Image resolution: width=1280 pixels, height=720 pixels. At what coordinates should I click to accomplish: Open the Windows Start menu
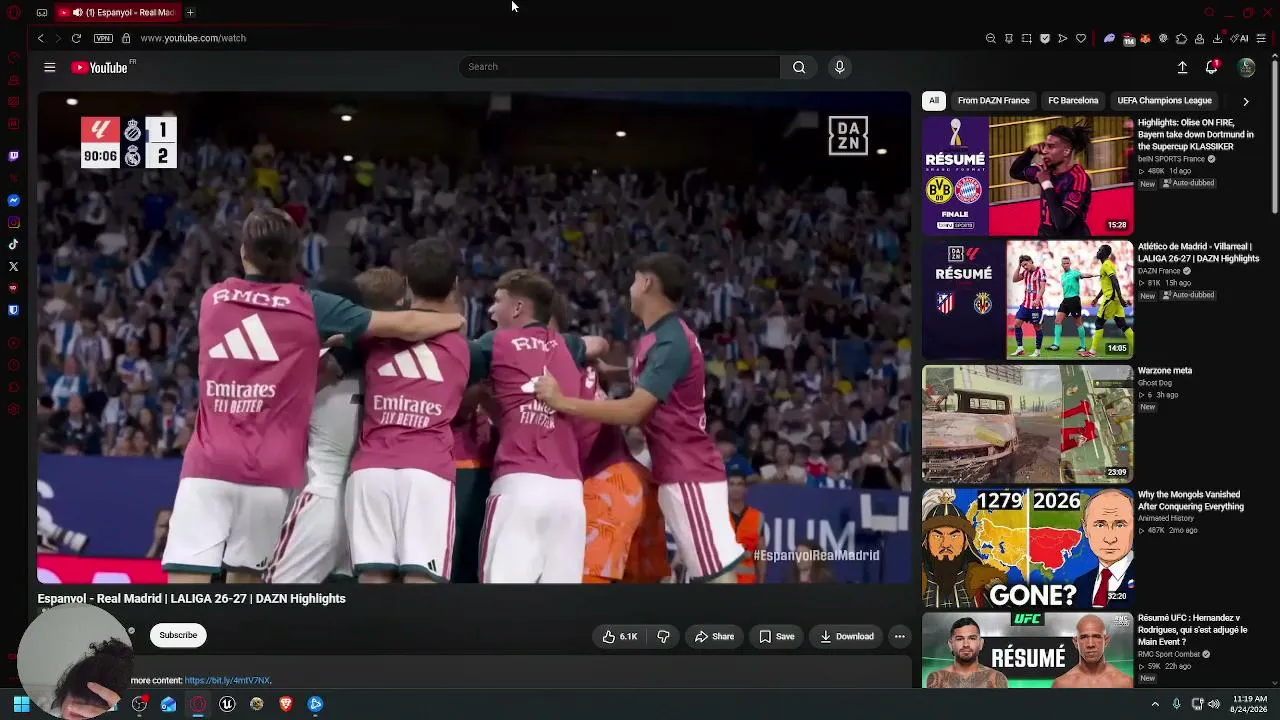pos(21,704)
